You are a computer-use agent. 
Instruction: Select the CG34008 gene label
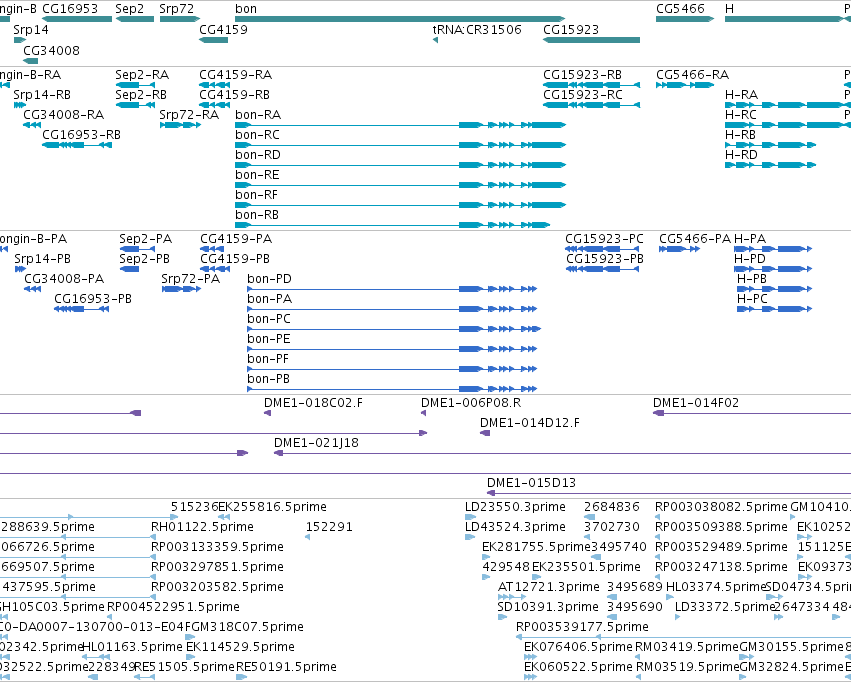click(52, 50)
